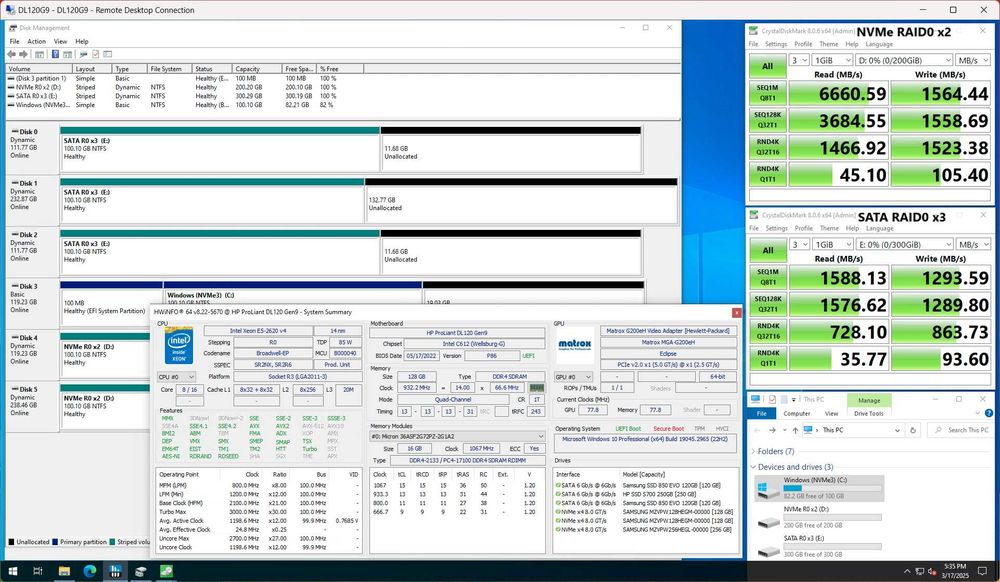Viewport: 1000px width, 582px height.
Task: Open Theme menu in NVMe CrystalDiskMark
Action: [x=828, y=44]
